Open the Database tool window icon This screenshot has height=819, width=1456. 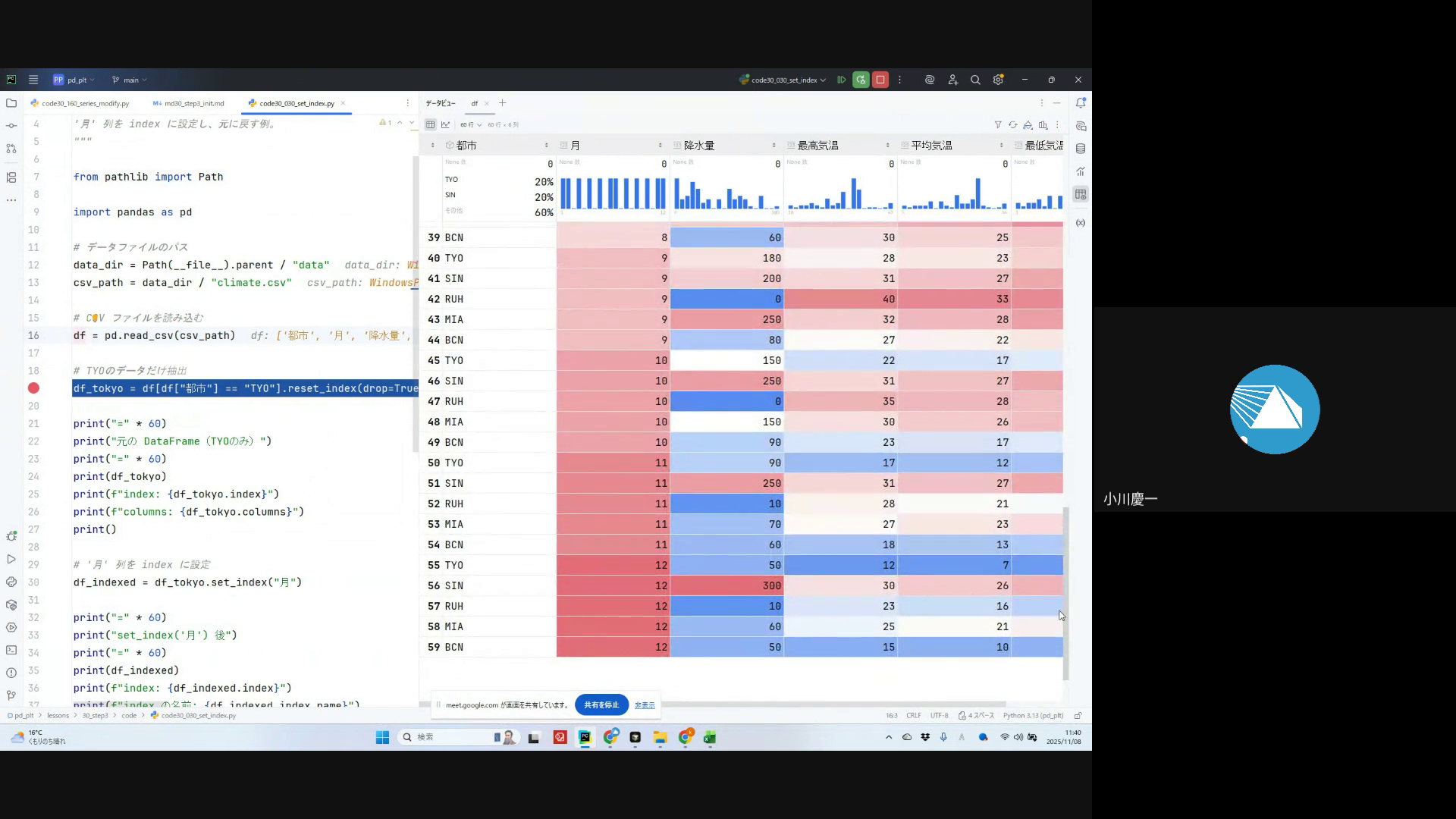point(1081,149)
